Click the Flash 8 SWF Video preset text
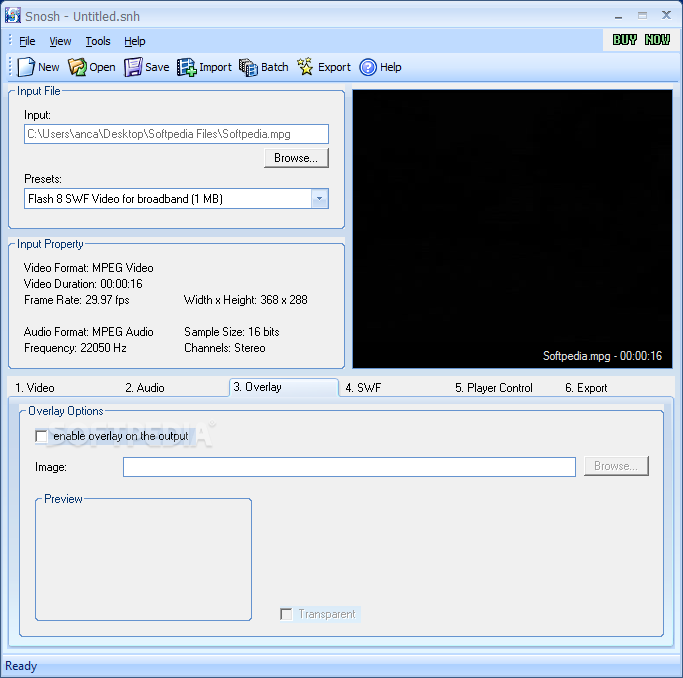This screenshot has width=683, height=678. tap(125, 199)
